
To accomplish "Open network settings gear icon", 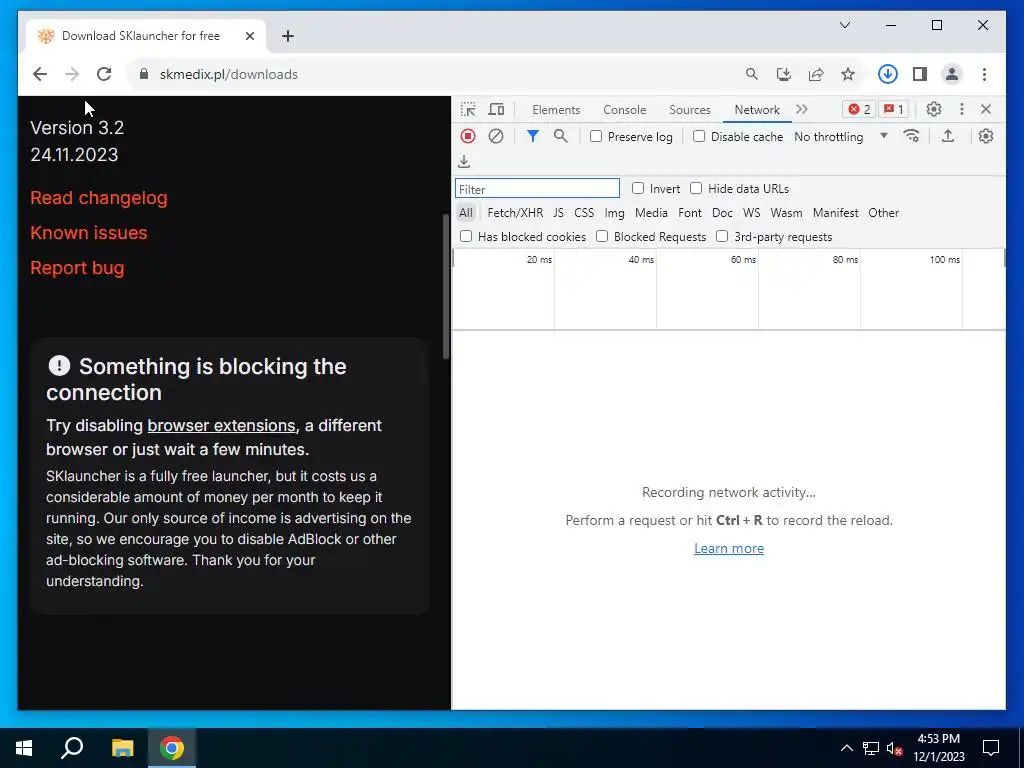I will [985, 136].
